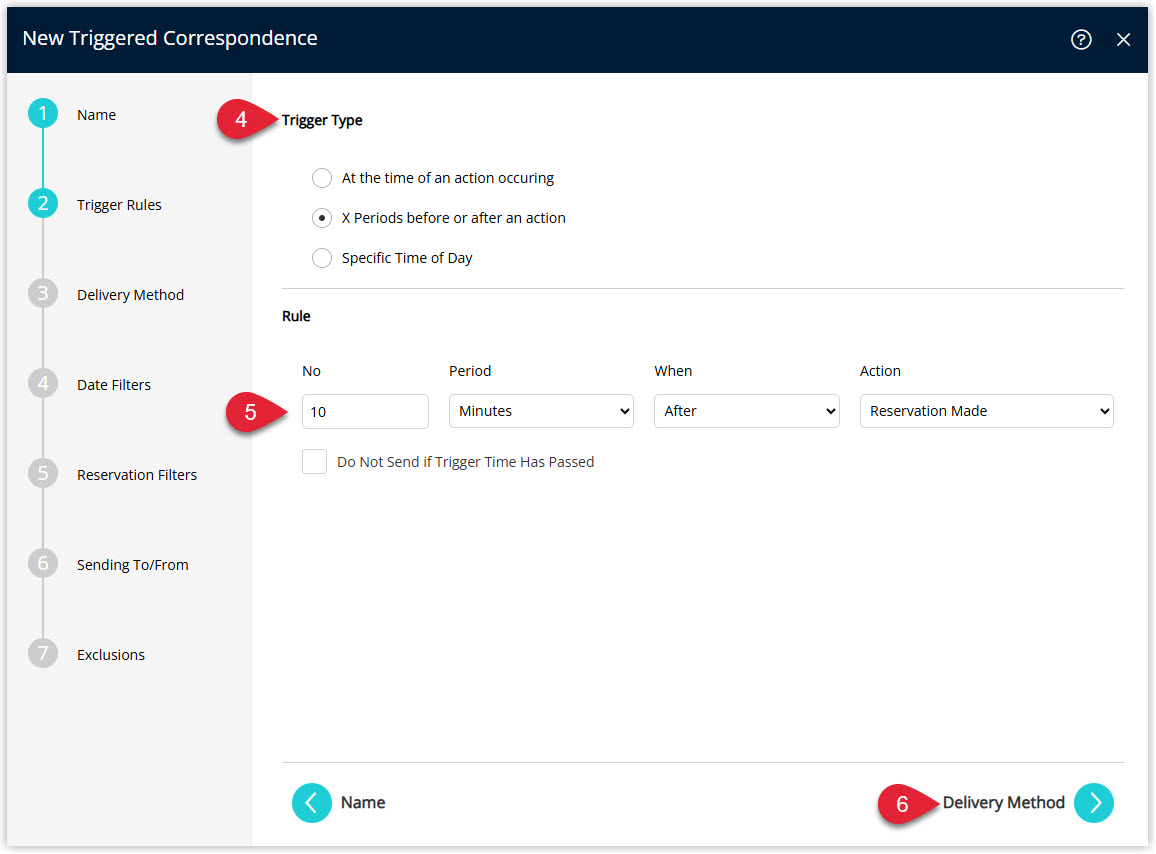Click the 'No' column label
Screen dimensions: 1156x854
point(311,371)
